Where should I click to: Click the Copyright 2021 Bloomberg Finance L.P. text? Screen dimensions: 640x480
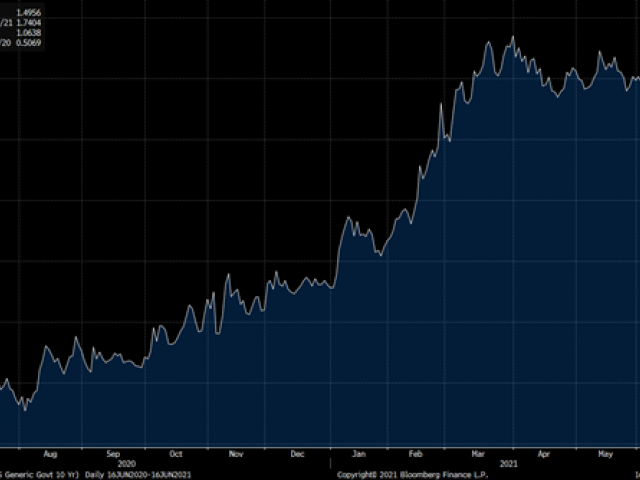(x=411, y=474)
